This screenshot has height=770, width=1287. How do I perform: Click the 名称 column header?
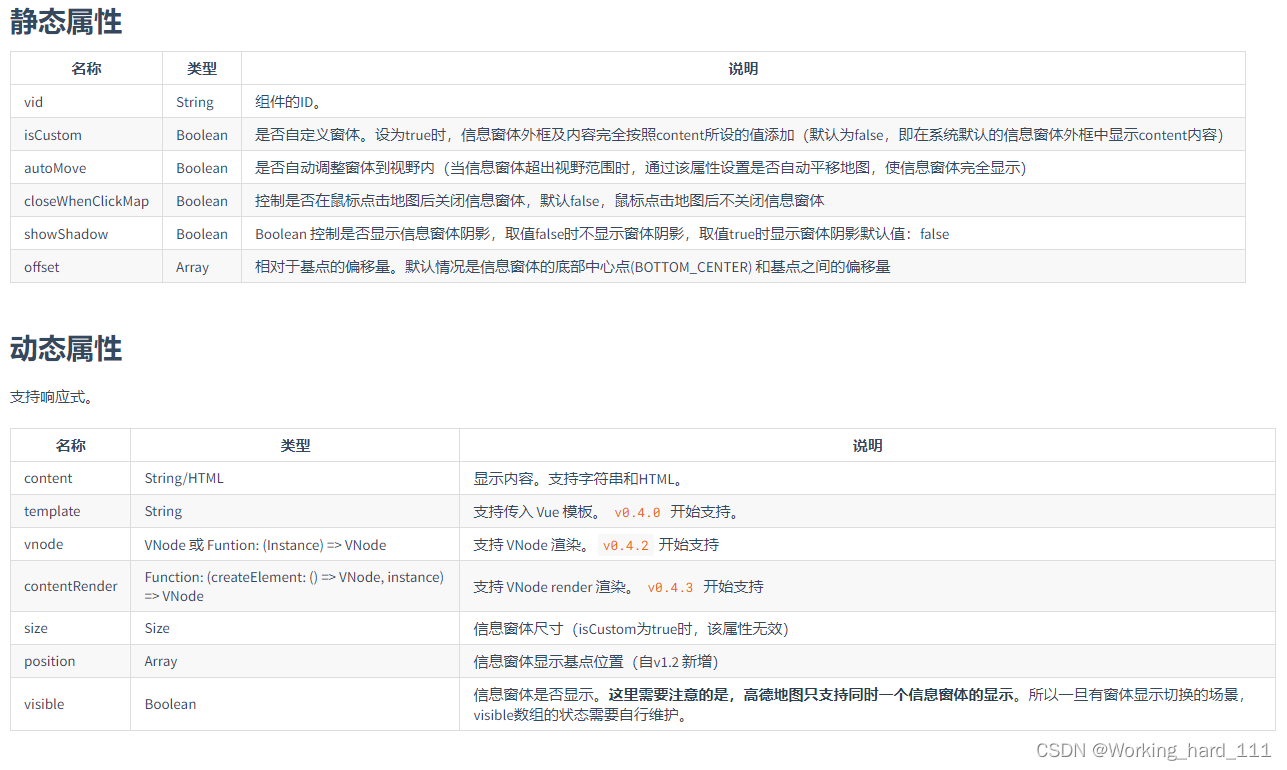click(86, 68)
